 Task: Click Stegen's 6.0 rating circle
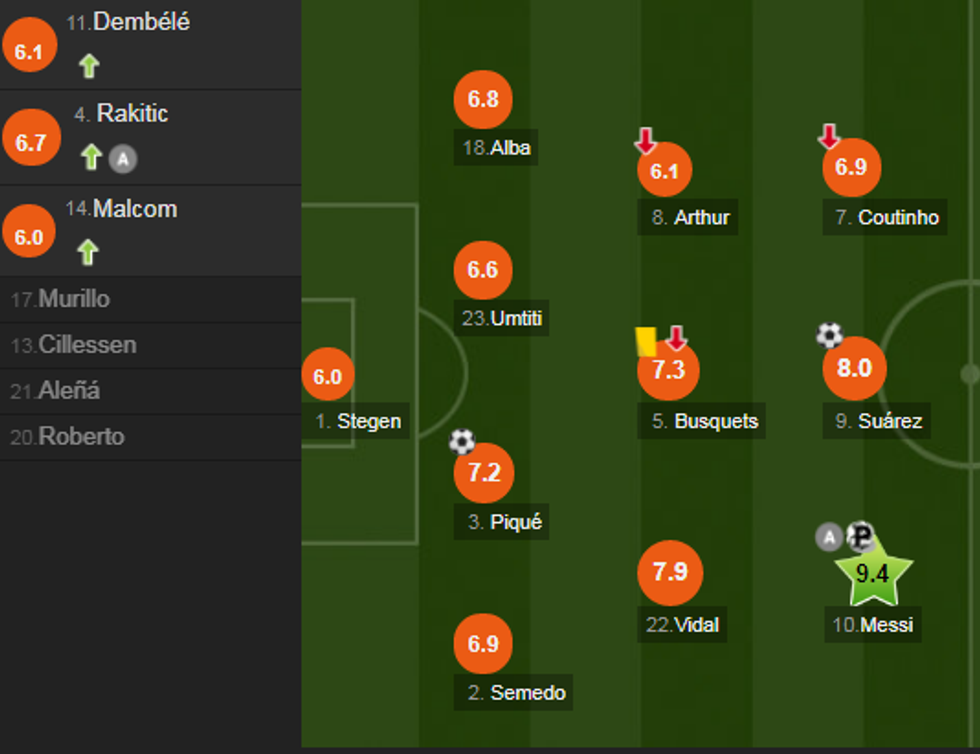point(327,377)
